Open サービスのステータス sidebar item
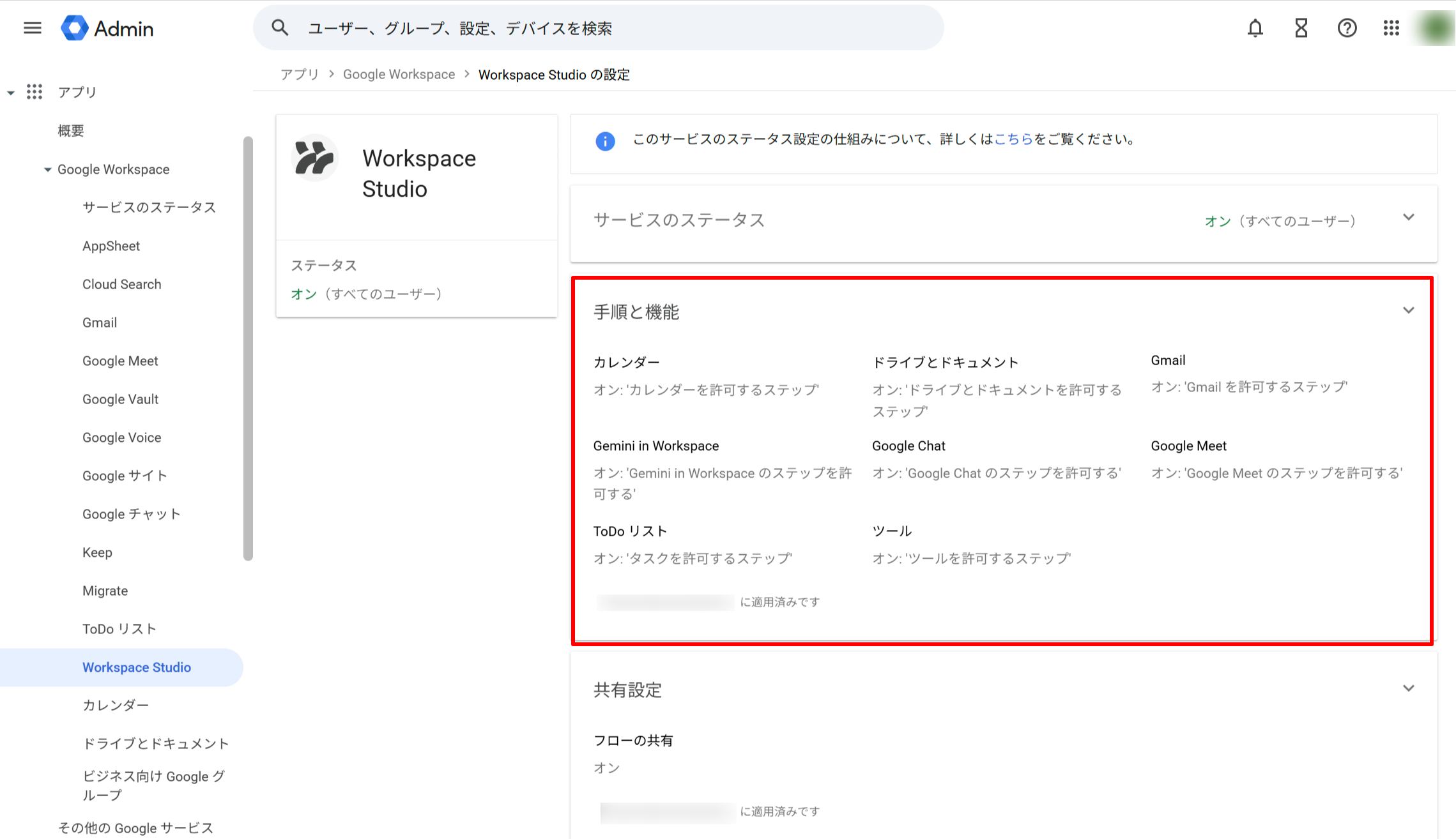The image size is (1456, 839). [149, 208]
